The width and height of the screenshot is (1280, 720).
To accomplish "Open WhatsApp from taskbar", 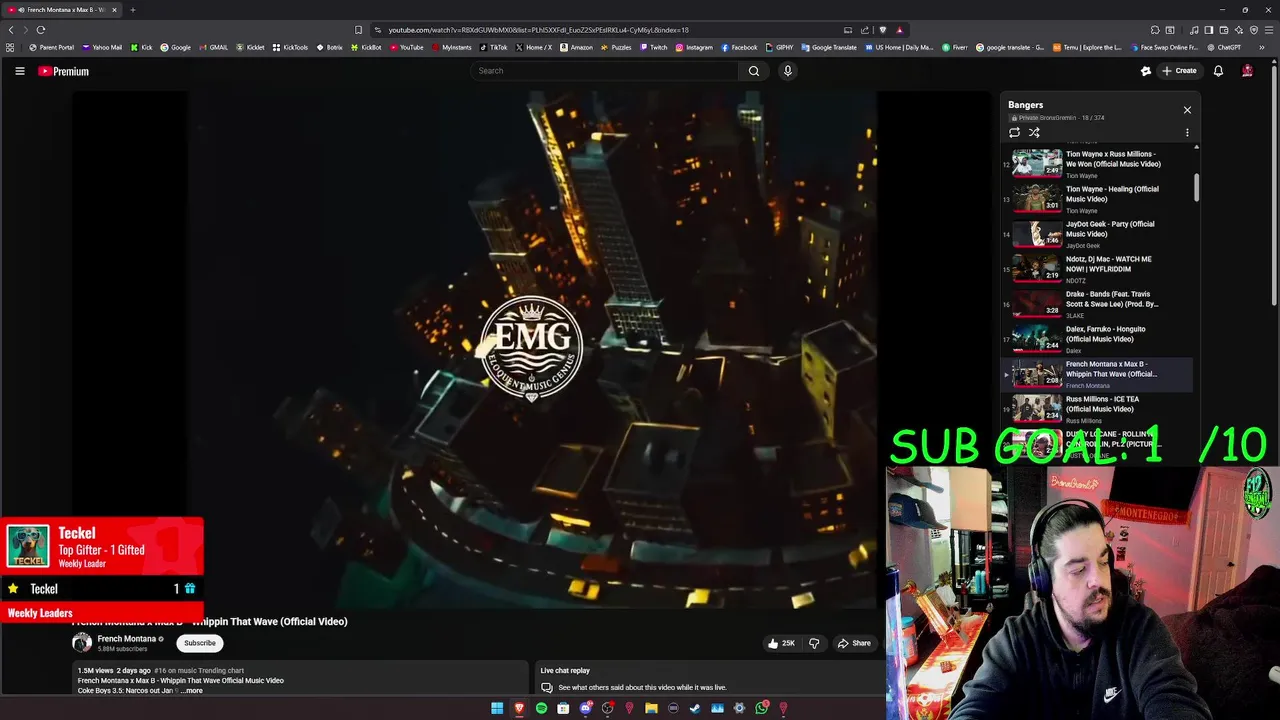I will tap(761, 708).
